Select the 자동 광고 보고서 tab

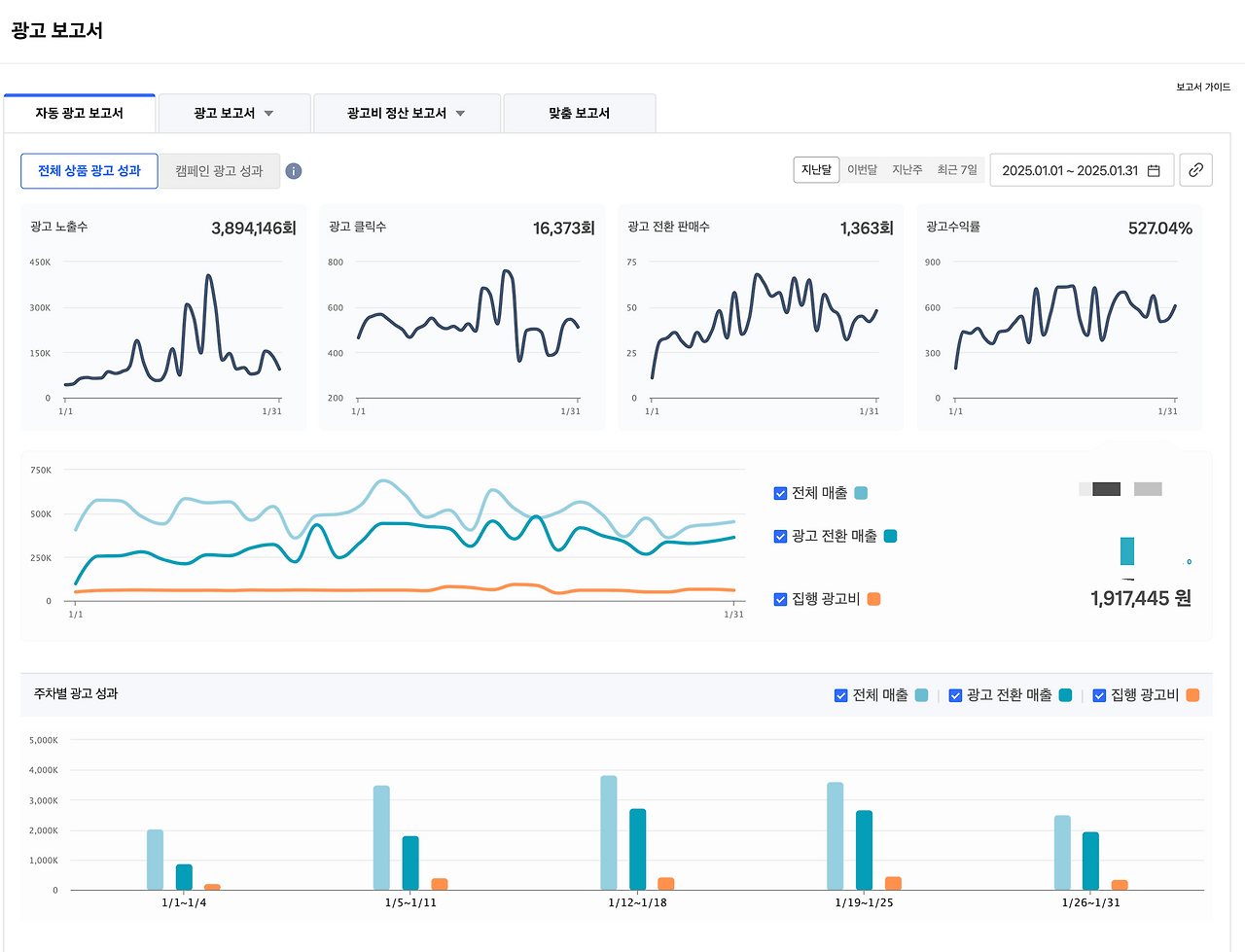tap(80, 113)
